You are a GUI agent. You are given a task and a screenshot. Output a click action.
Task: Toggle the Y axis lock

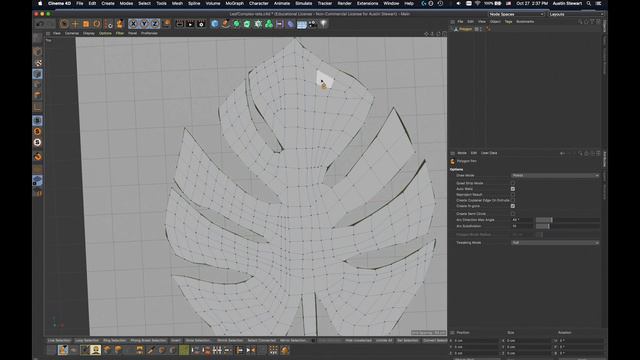coord(144,24)
